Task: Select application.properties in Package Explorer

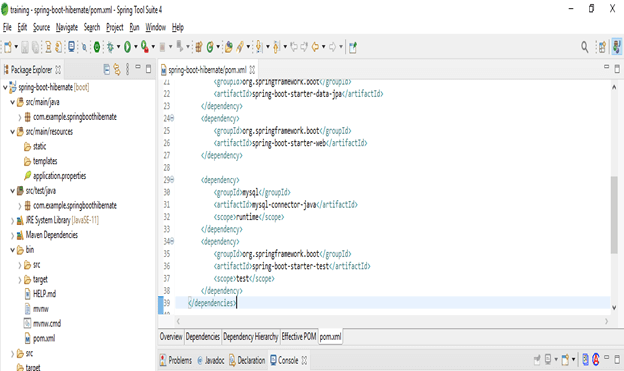Action: [59, 176]
